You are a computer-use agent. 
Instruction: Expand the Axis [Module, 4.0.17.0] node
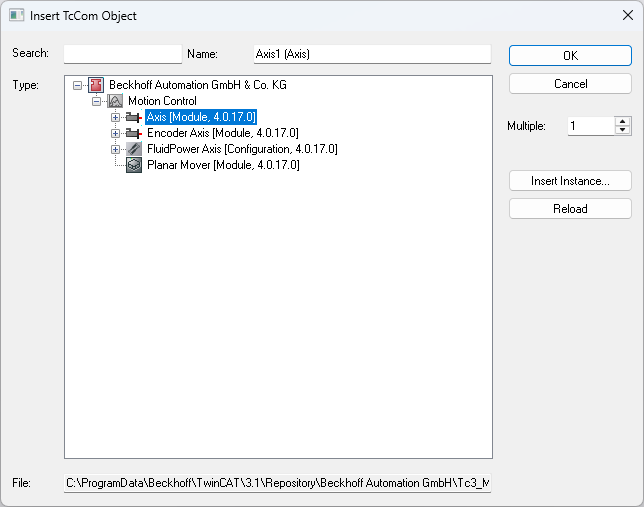115,118
